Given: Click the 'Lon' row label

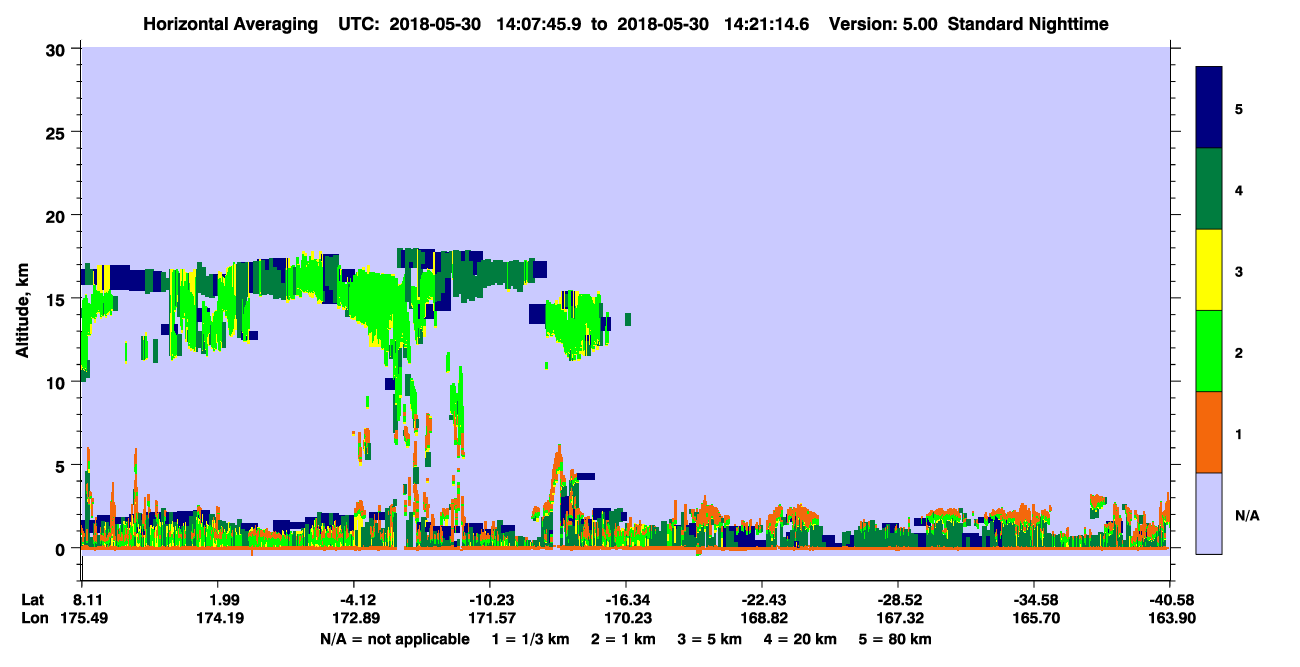Looking at the screenshot, I should pyautogui.click(x=34, y=619).
